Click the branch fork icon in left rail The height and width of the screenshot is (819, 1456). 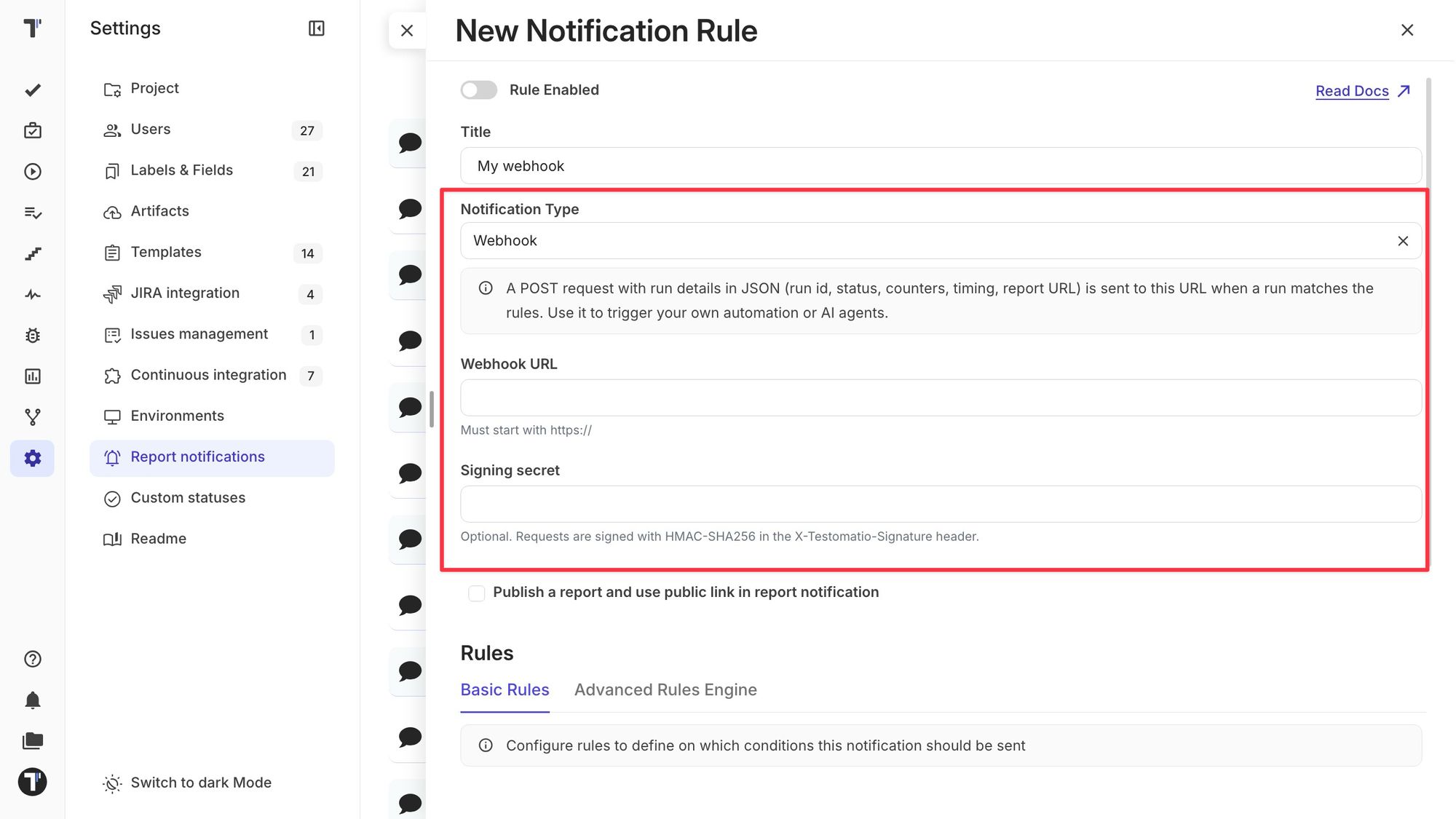[x=33, y=417]
